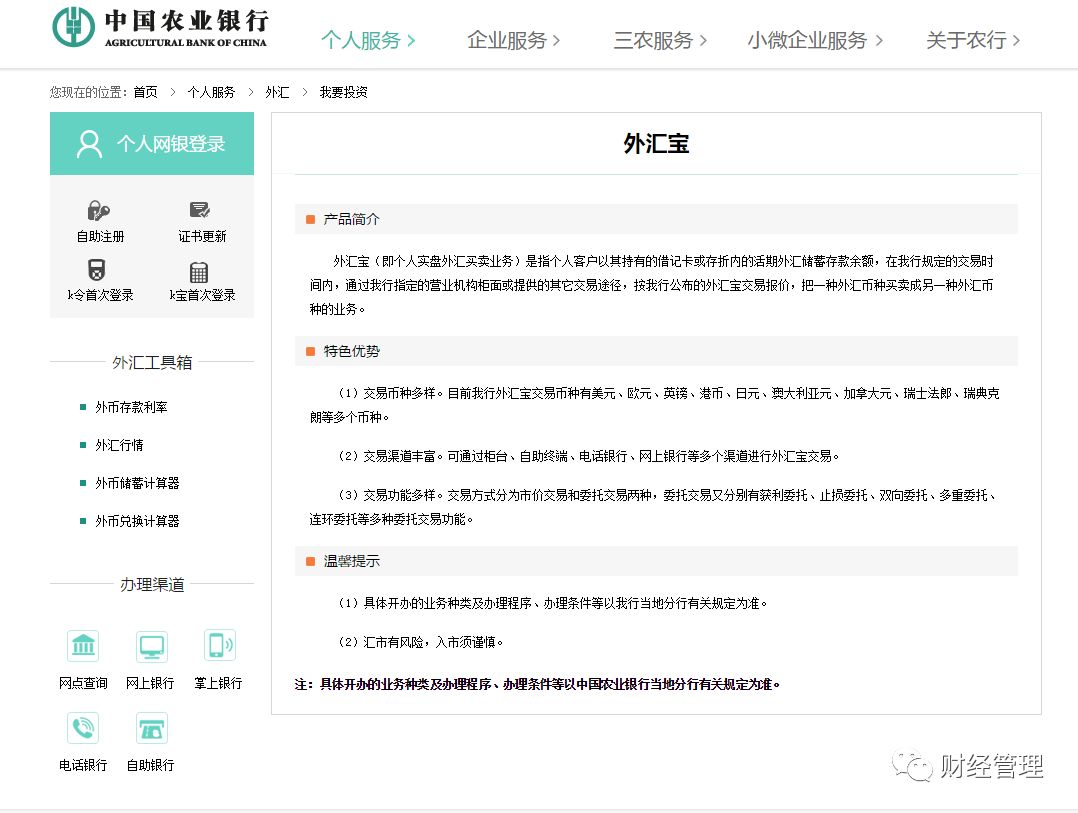Open the 自助银行 ATM icon

point(151,728)
